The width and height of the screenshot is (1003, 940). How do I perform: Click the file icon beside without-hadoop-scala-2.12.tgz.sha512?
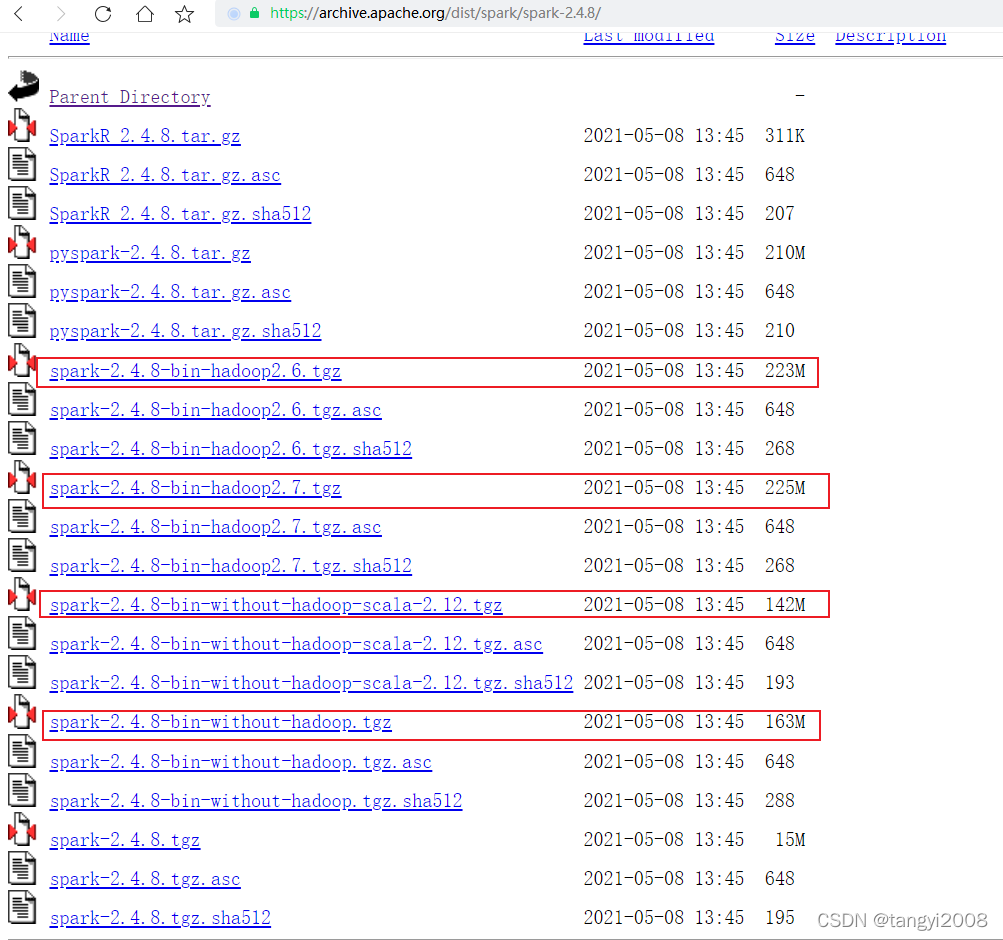pyautogui.click(x=22, y=672)
